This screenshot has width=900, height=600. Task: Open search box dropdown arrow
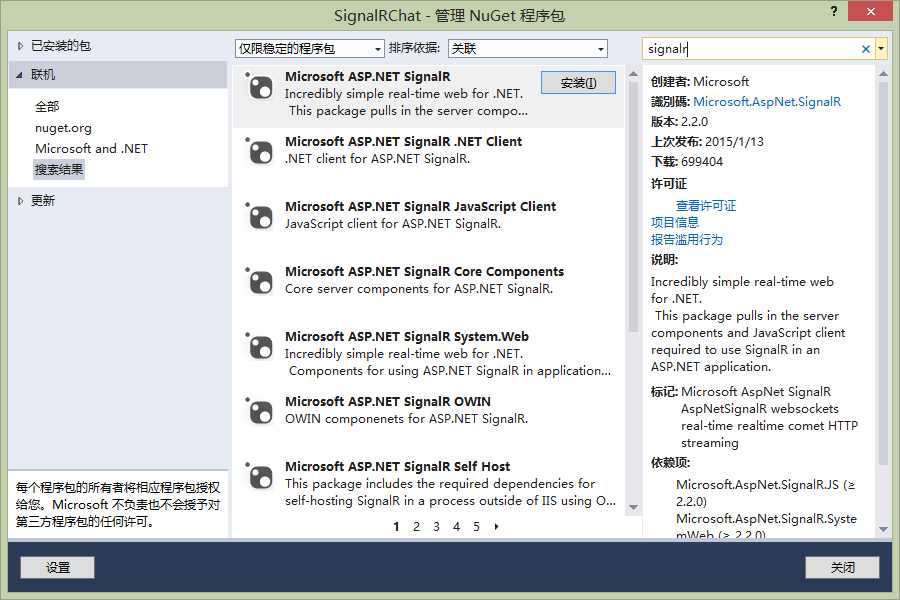click(881, 49)
